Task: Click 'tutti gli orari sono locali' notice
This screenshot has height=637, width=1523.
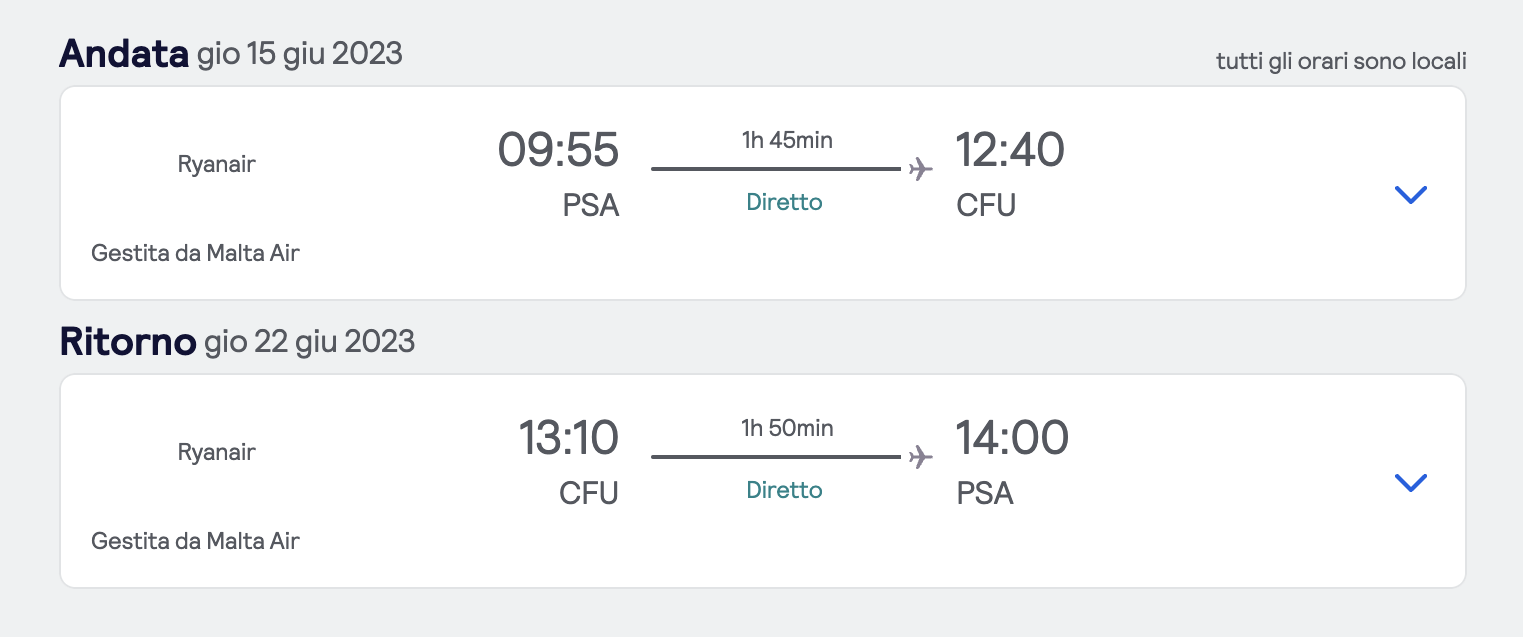Action: click(1341, 62)
